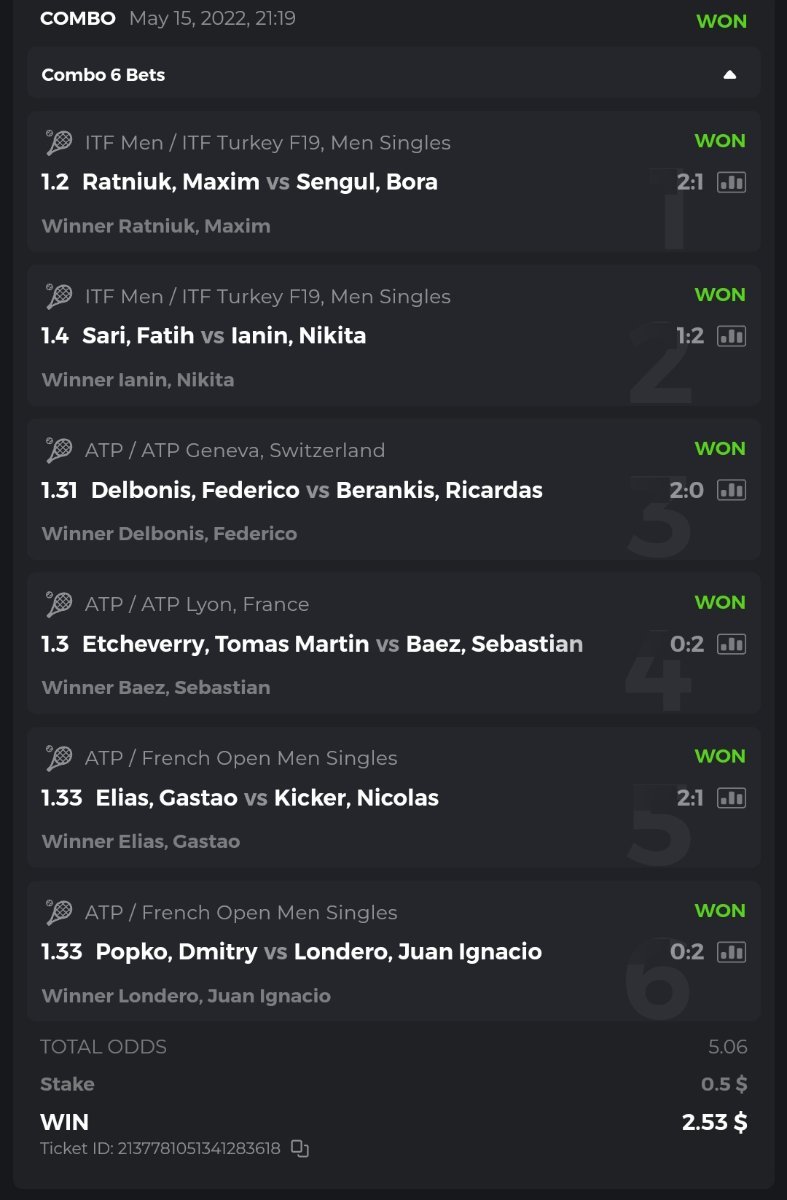This screenshot has height=1200, width=787.
Task: Open Elias, Gastao vs Kicker, Nicolas match
Action: click(267, 798)
